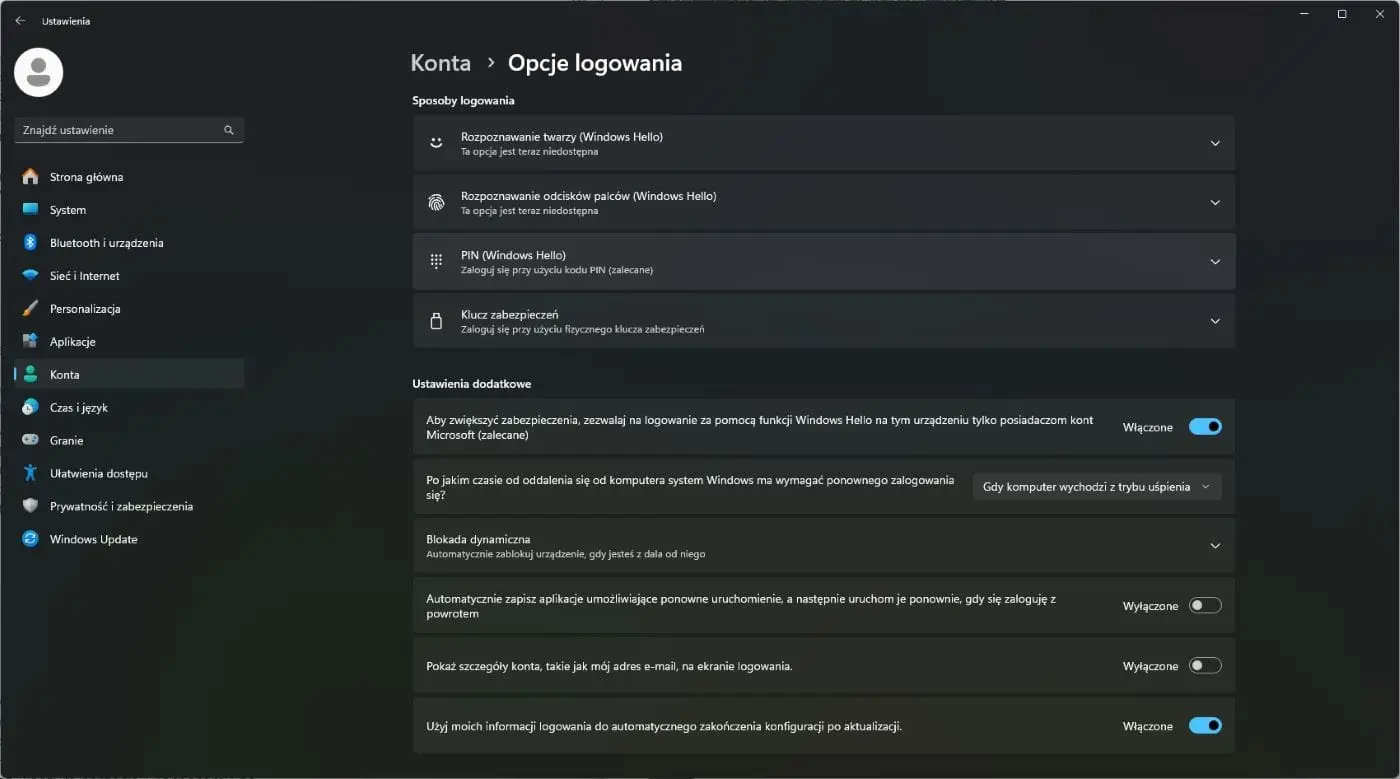Viewport: 1400px width, 779px height.
Task: Click the Konta person icon
Action: coord(30,374)
